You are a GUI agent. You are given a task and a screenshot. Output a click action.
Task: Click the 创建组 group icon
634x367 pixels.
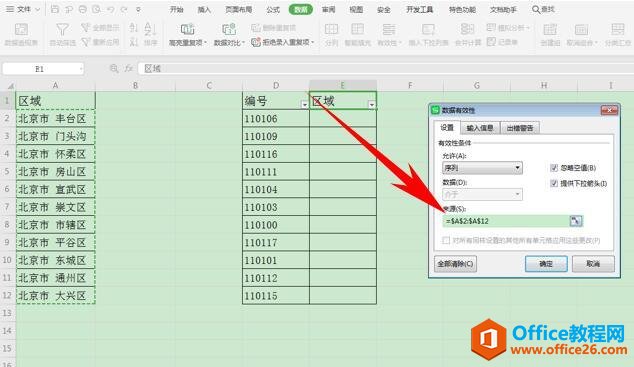click(x=550, y=30)
